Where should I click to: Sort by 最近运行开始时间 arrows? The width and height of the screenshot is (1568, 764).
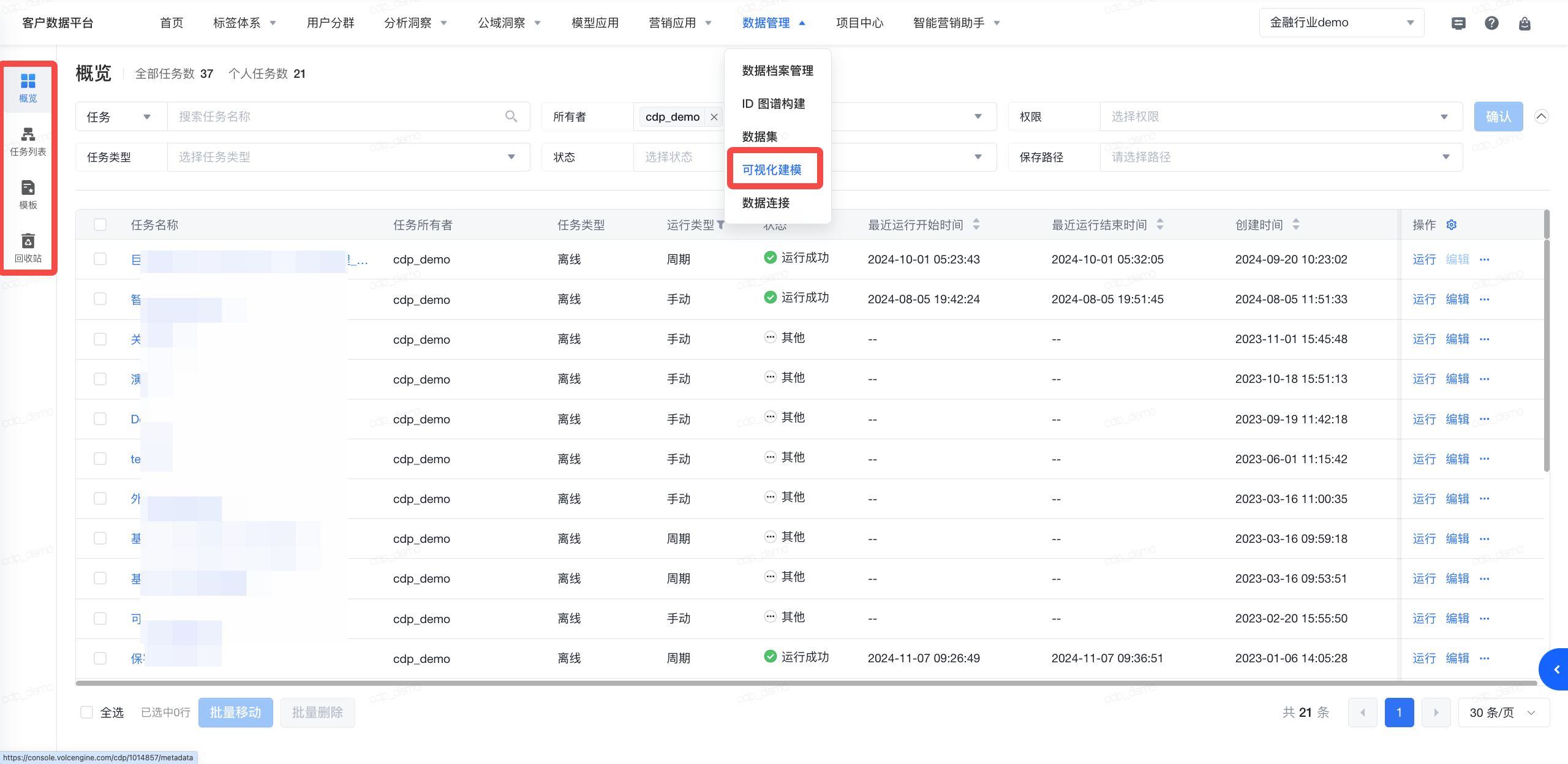[976, 225]
